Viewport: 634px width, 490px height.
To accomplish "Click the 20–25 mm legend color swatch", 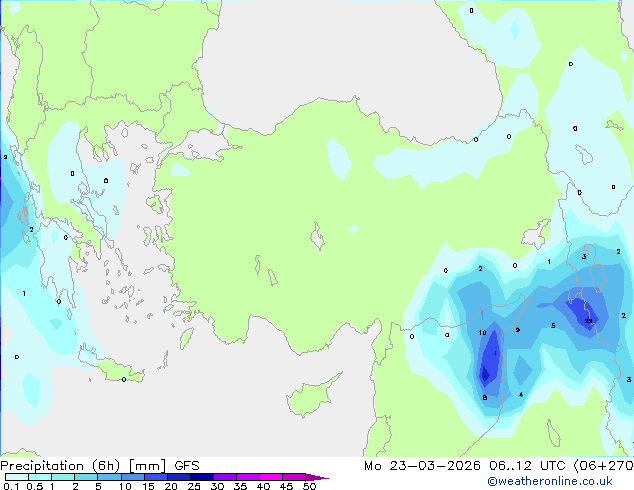I will click(x=179, y=477).
